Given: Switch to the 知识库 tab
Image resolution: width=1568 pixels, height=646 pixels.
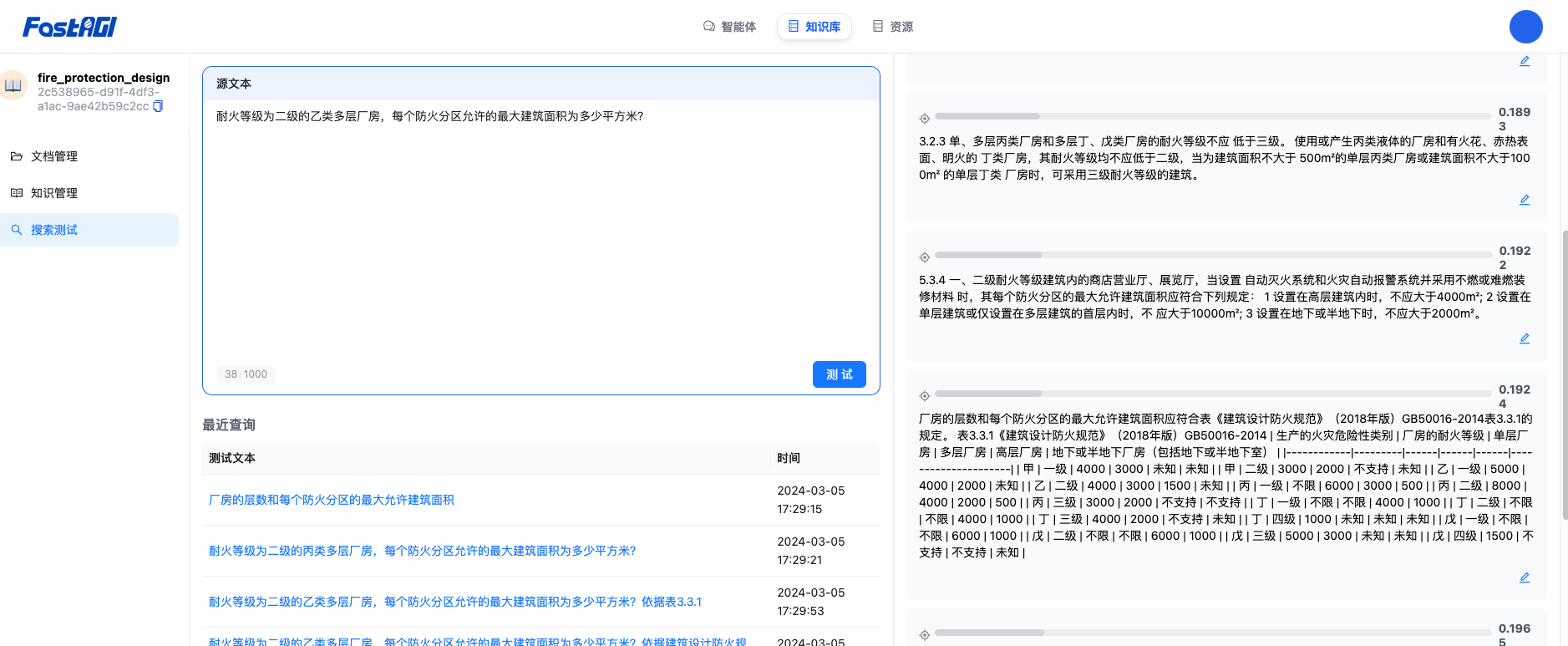Looking at the screenshot, I should 814,27.
